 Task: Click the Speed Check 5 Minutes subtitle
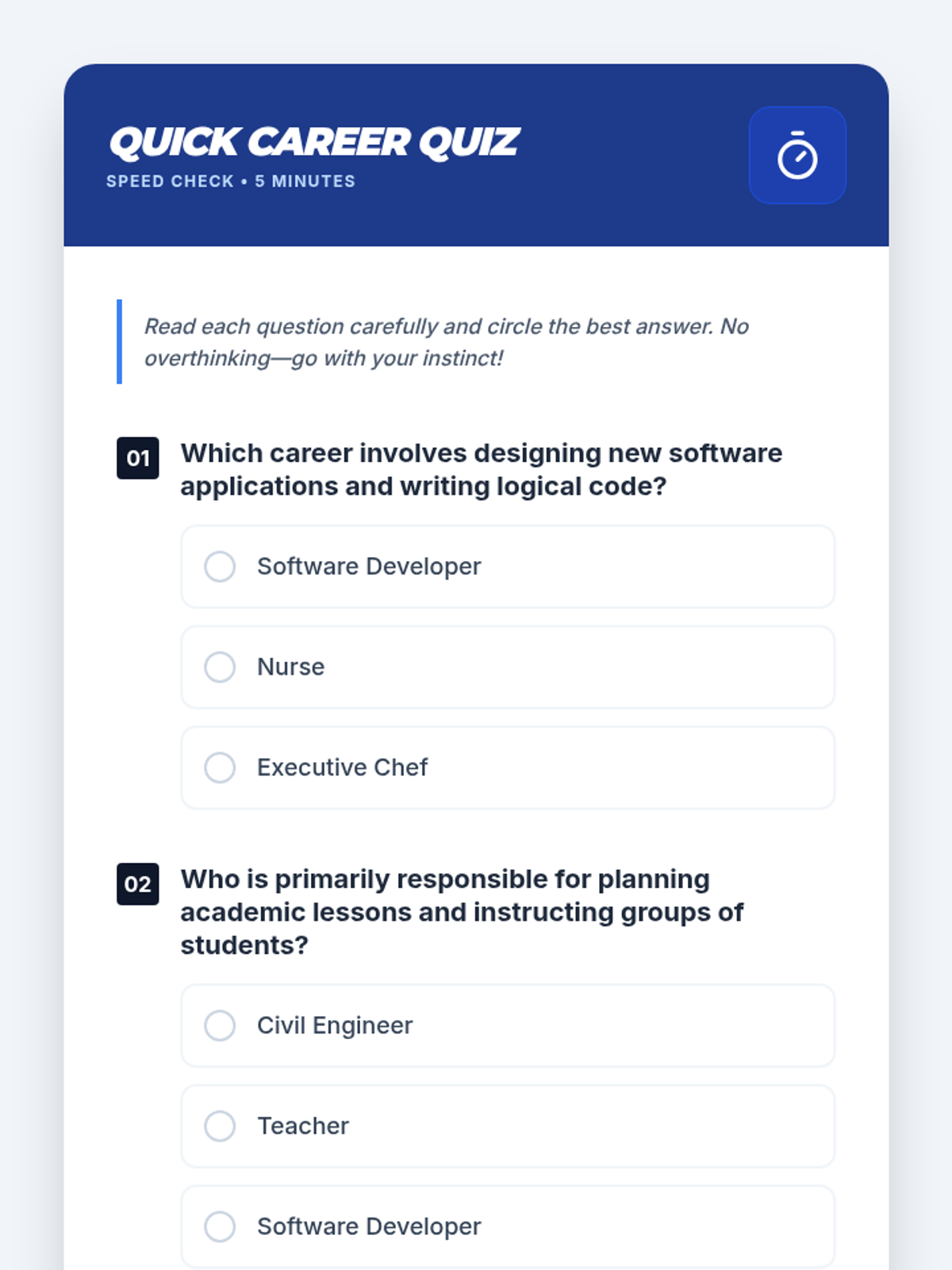point(231,181)
